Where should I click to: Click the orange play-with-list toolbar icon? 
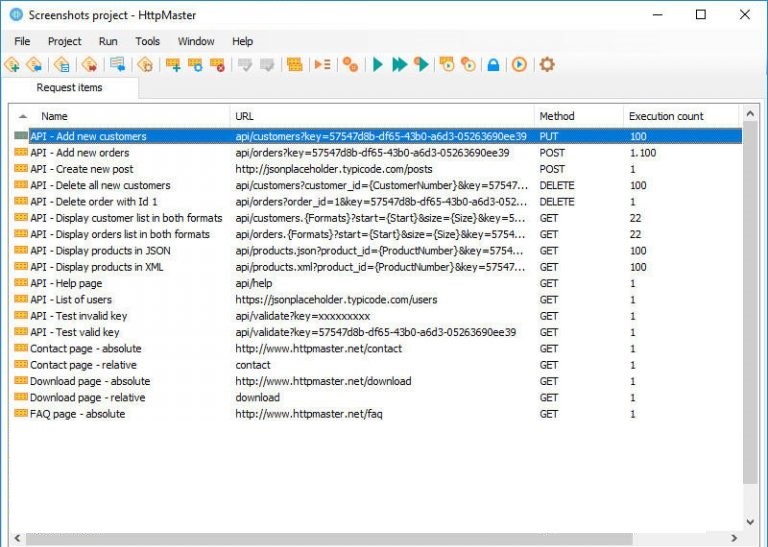tap(322, 64)
